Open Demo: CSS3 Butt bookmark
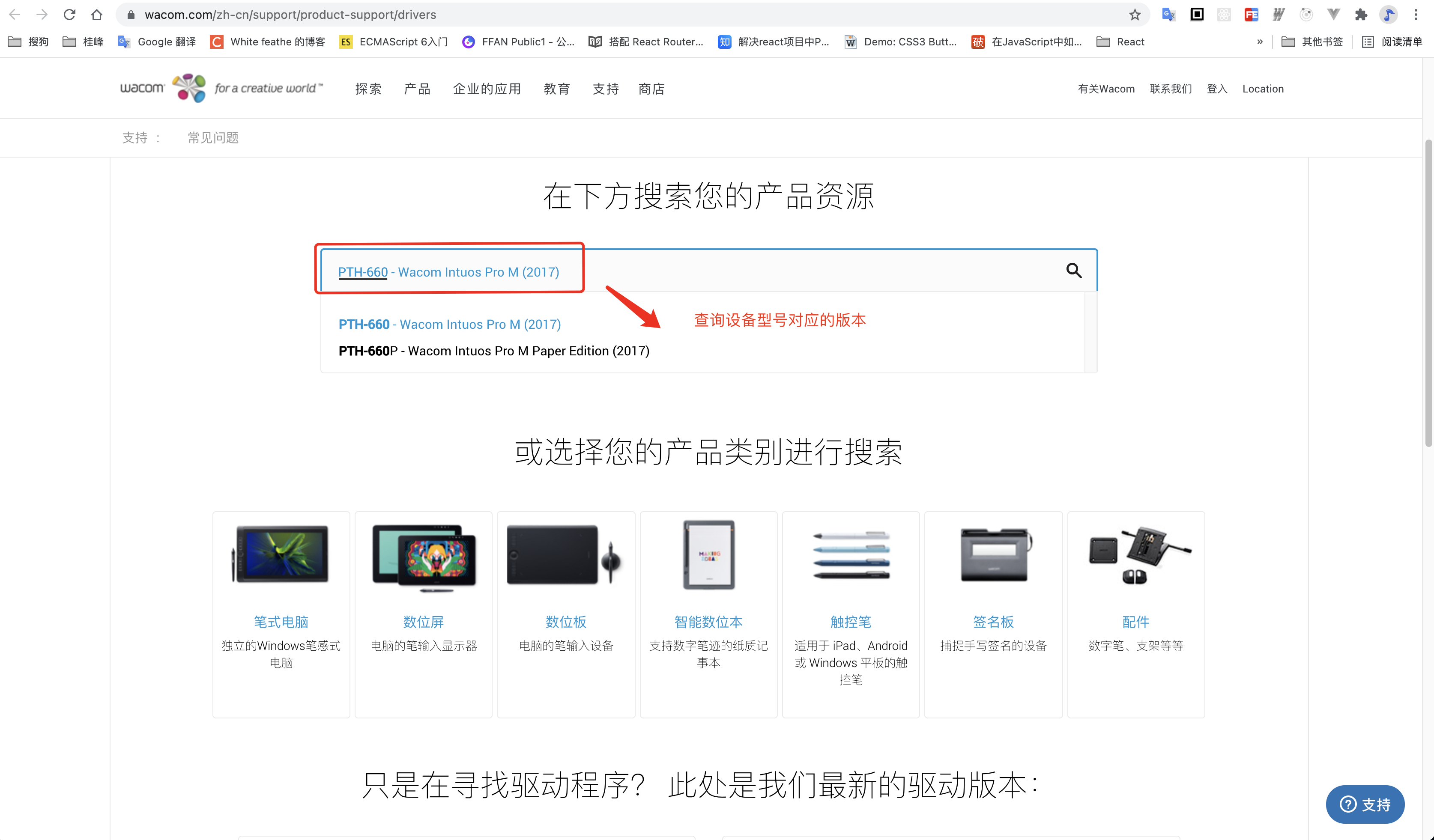Screen dimensions: 1434x840 (901, 42)
